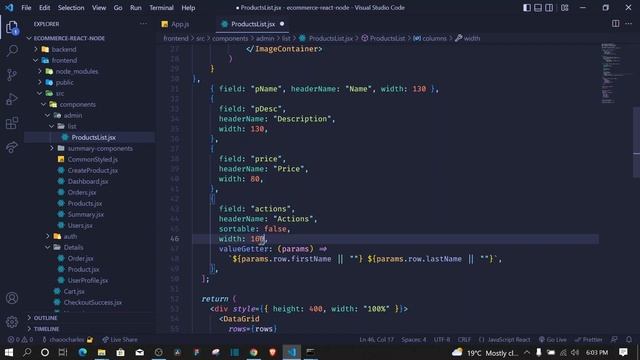Viewport: 640px width, 360px height.
Task: Expand the public folder
Action: click(x=64, y=82)
